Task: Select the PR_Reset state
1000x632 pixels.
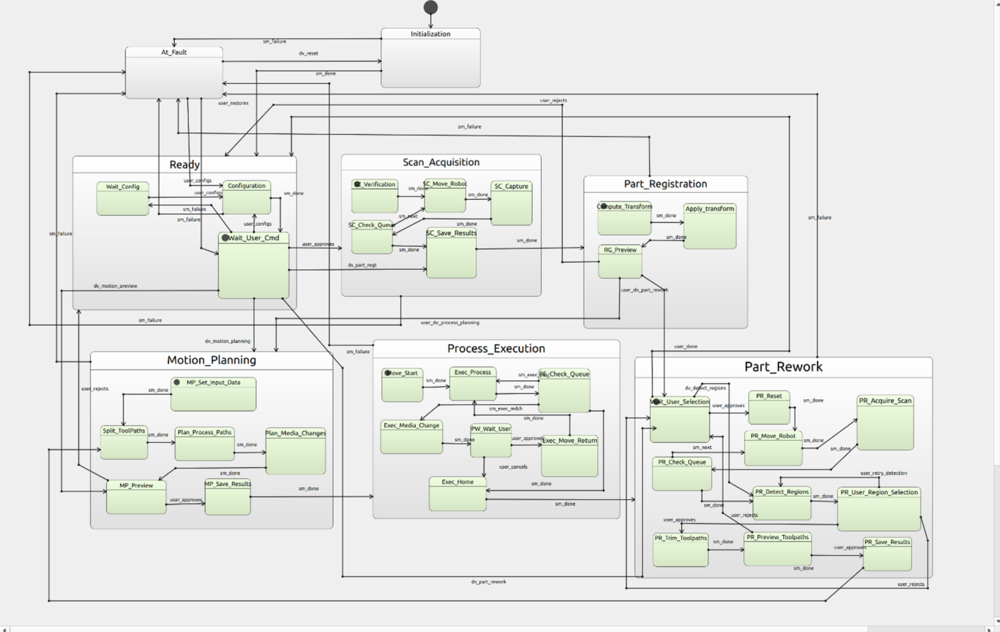Action: (768, 408)
